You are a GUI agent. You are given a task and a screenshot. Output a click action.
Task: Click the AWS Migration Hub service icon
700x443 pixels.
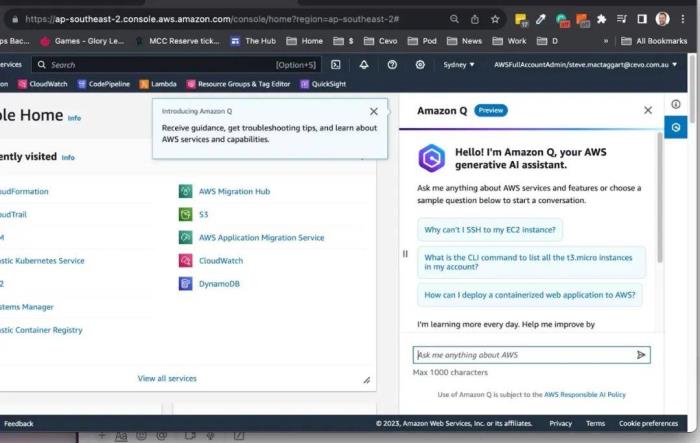coord(185,191)
